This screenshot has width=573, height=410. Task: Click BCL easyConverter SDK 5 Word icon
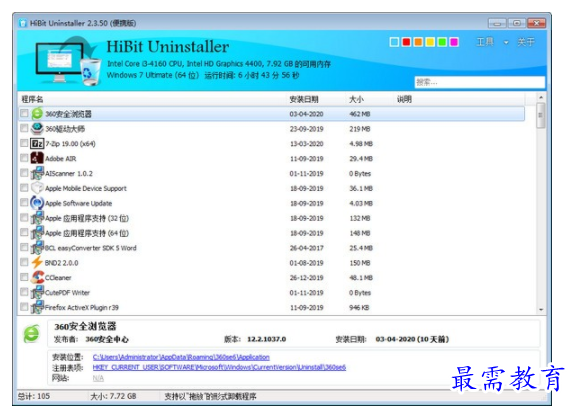point(37,248)
